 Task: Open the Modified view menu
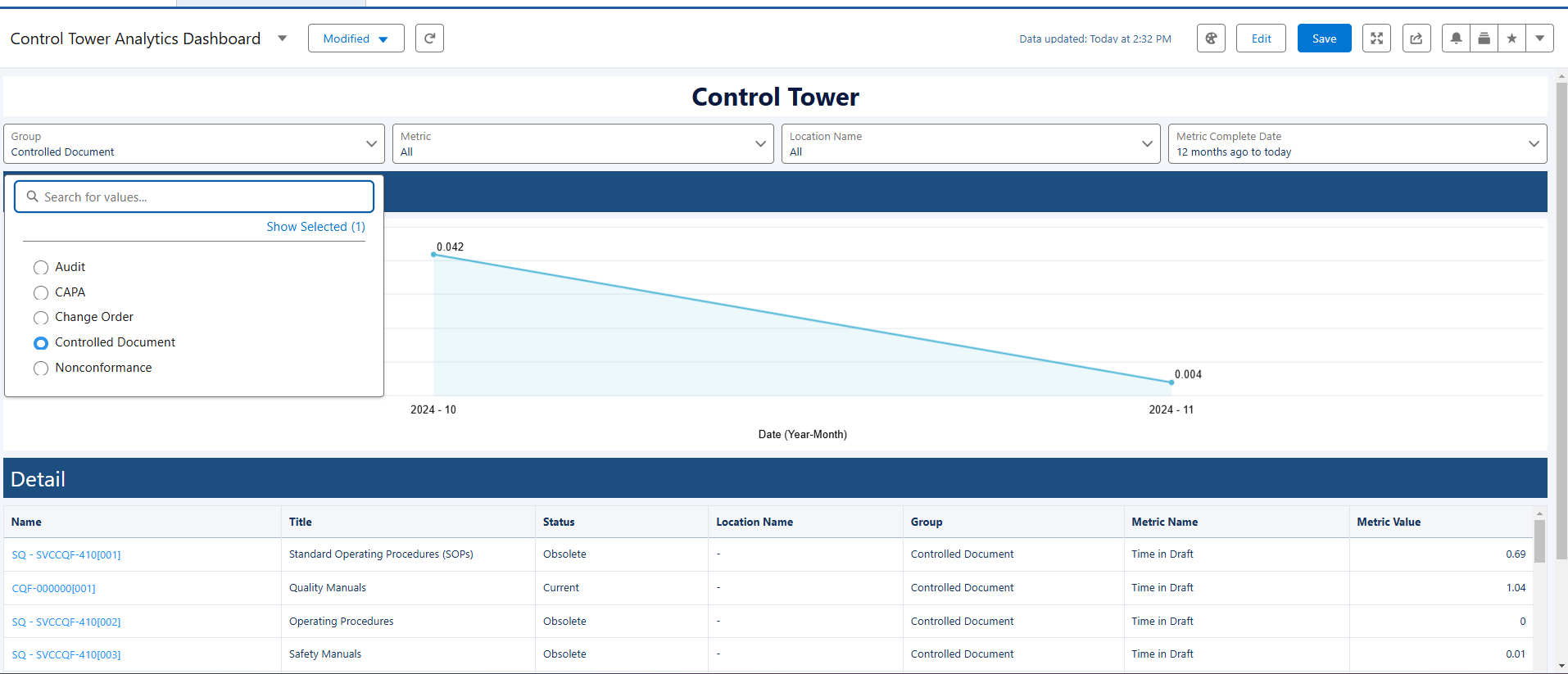point(356,38)
